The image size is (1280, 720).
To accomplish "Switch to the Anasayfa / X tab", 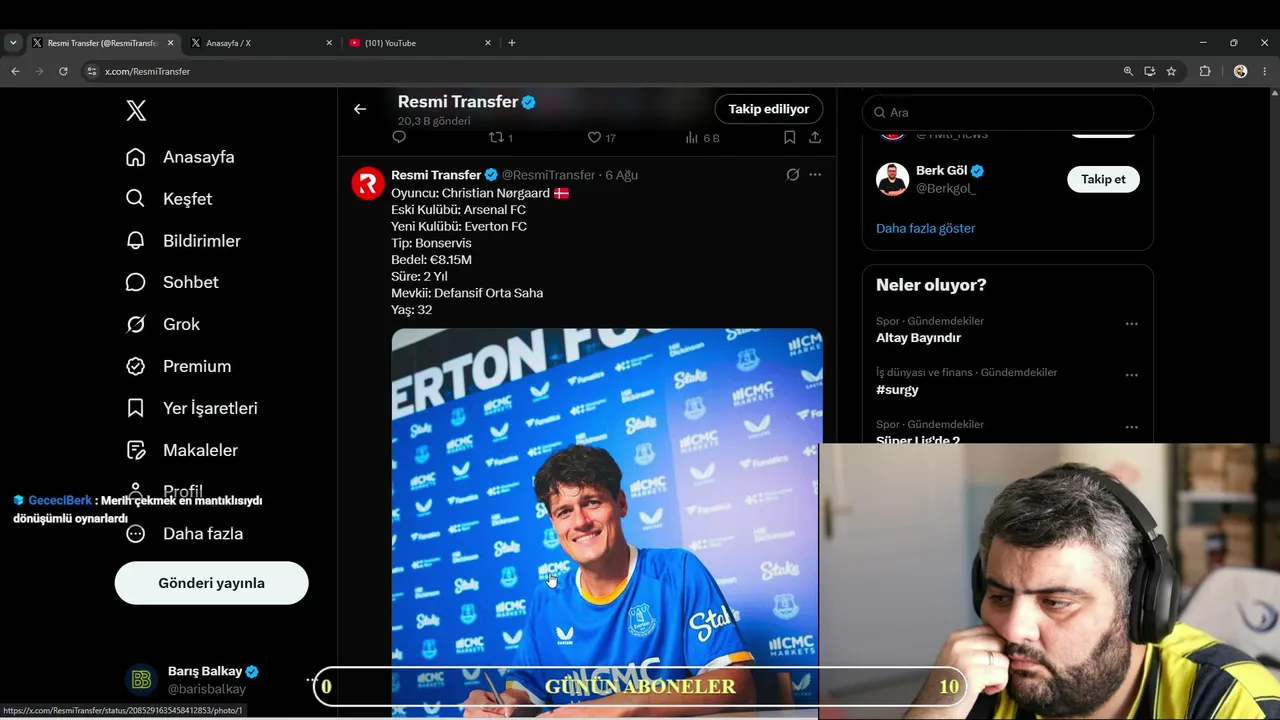I will click(x=260, y=43).
